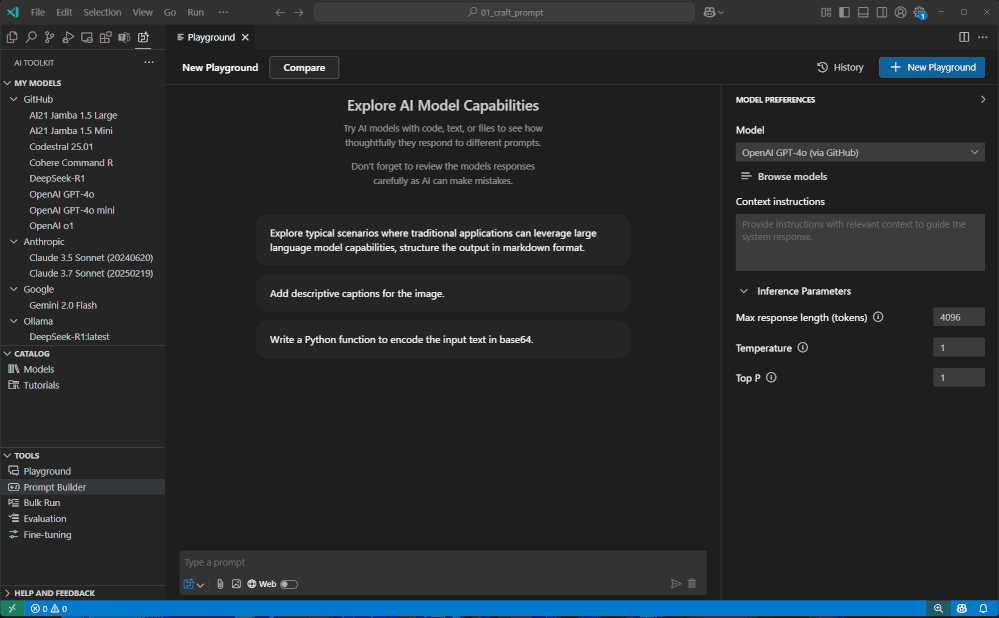This screenshot has width=999, height=618.
Task: Click the attach image icon in prompt box
Action: pyautogui.click(x=236, y=584)
